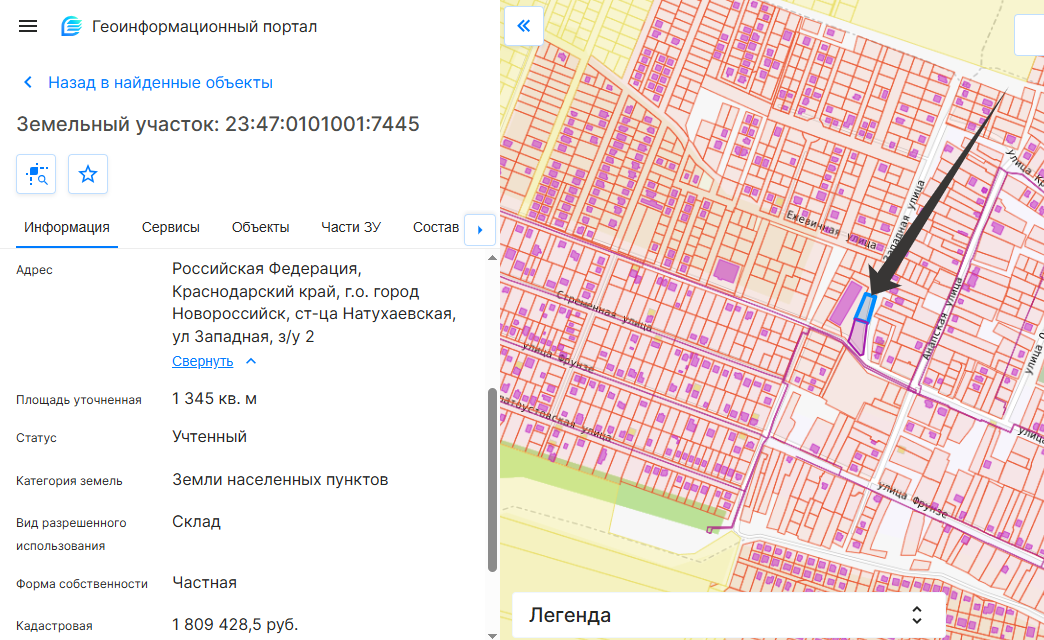The height and width of the screenshot is (640, 1044).
Task: Click the Свернуть link under address
Action: (202, 361)
